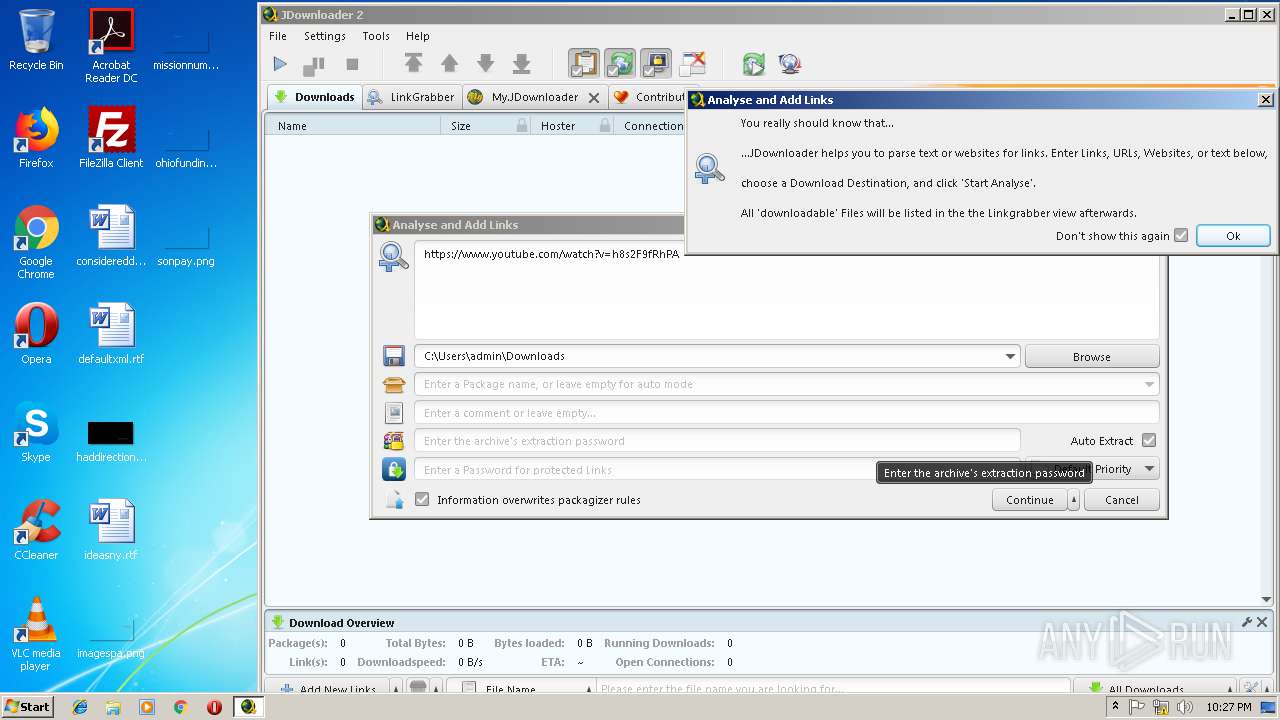
Task: Click the package box icon
Action: [394, 384]
